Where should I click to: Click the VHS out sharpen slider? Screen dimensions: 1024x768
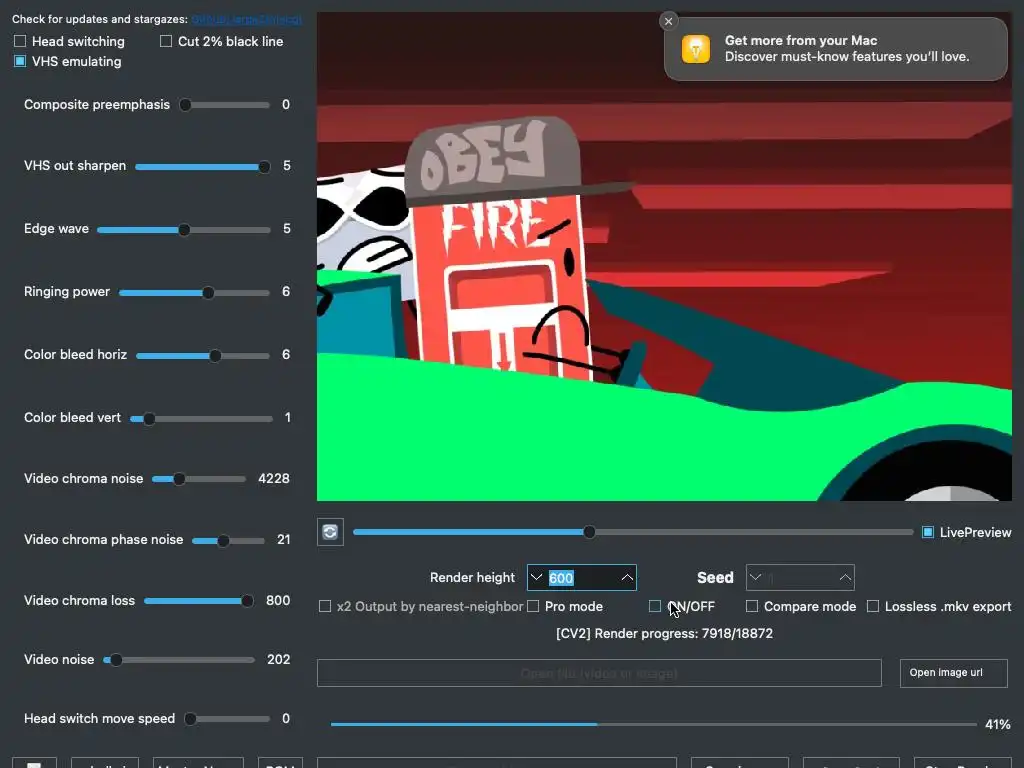tap(202, 167)
